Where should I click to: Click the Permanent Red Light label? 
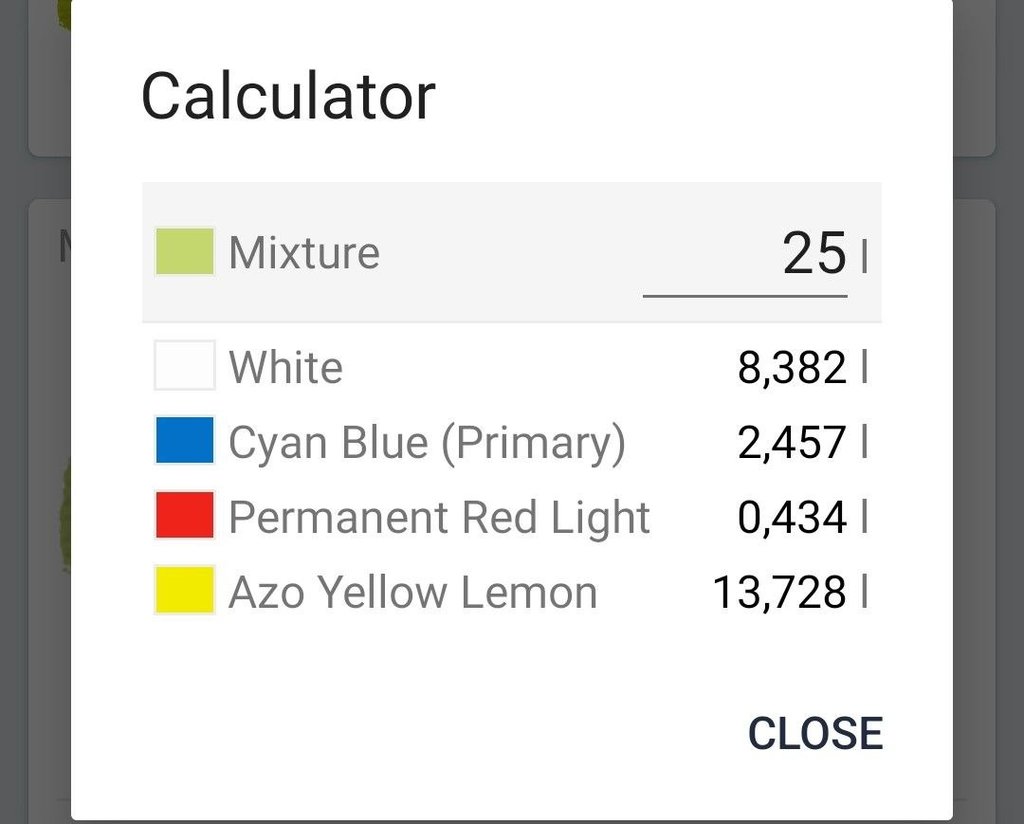pos(439,517)
